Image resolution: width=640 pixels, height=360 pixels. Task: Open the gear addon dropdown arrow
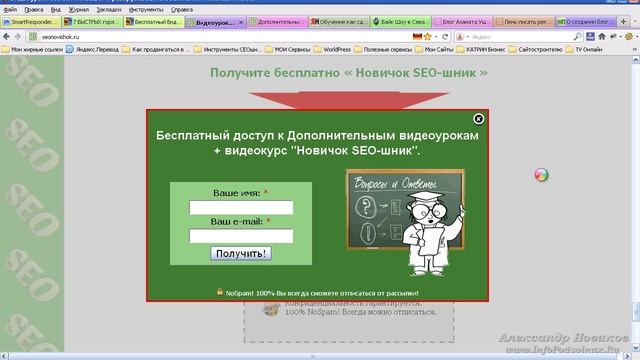coord(636,37)
